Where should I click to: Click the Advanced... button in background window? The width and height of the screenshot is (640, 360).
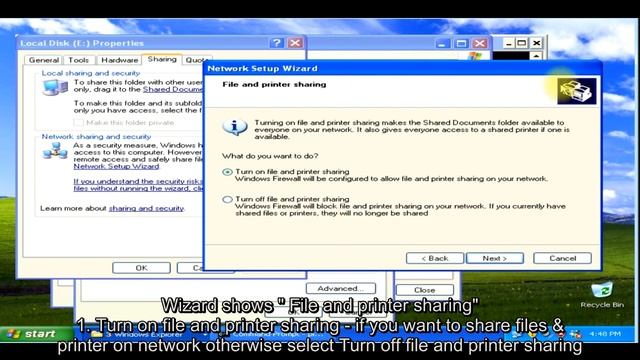[341, 289]
